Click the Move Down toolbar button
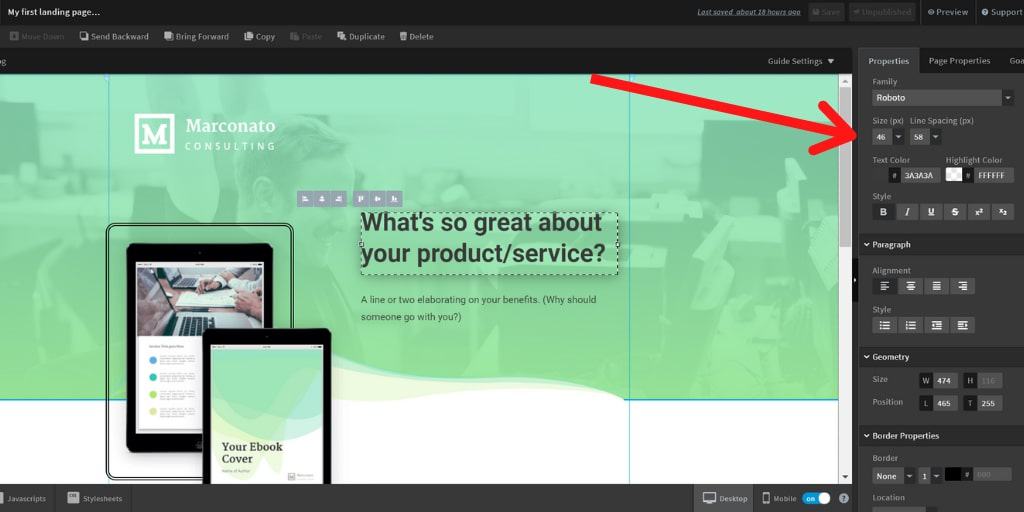Image resolution: width=1024 pixels, height=512 pixels. [37, 37]
